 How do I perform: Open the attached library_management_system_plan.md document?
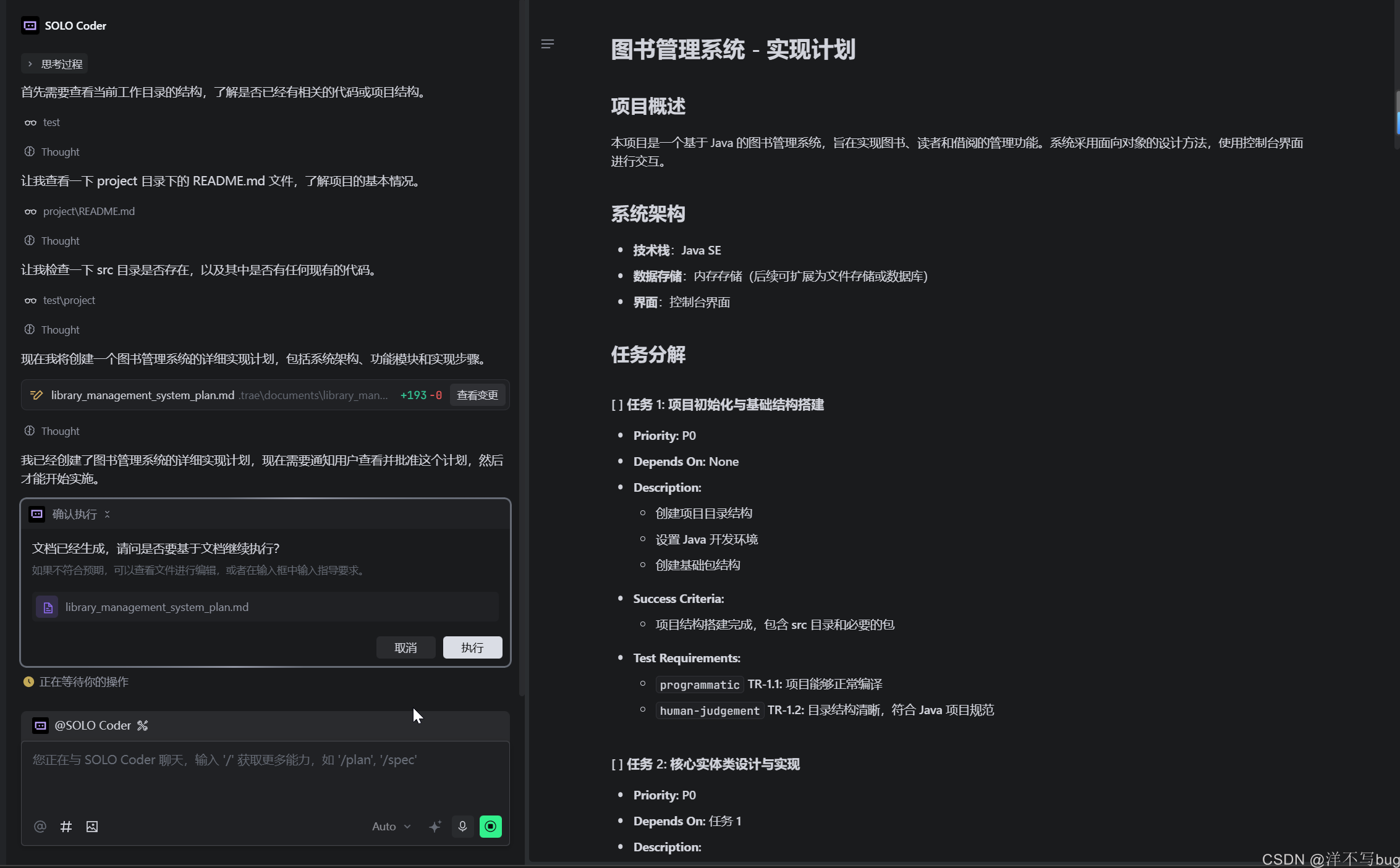click(x=265, y=607)
